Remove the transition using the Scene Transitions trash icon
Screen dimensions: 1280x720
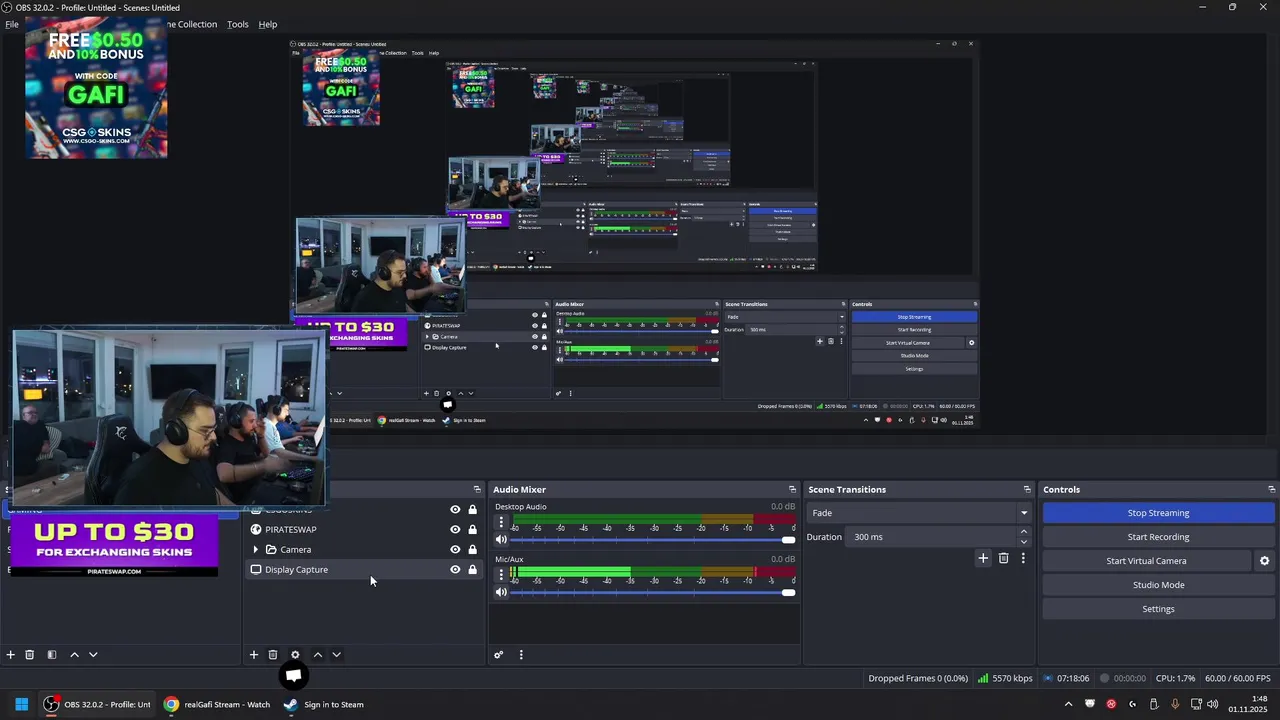1004,558
